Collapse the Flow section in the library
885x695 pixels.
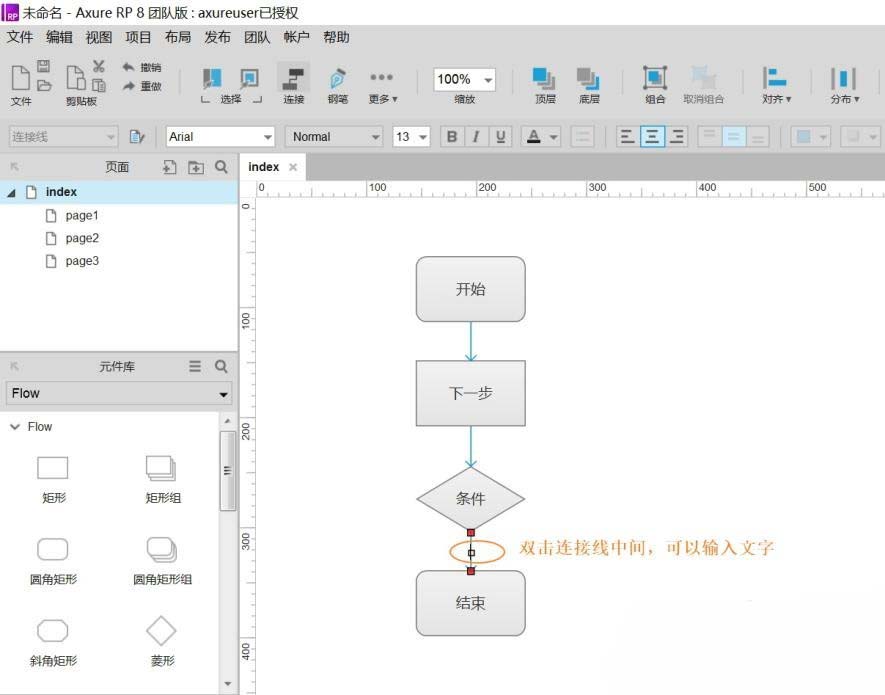pyautogui.click(x=16, y=426)
